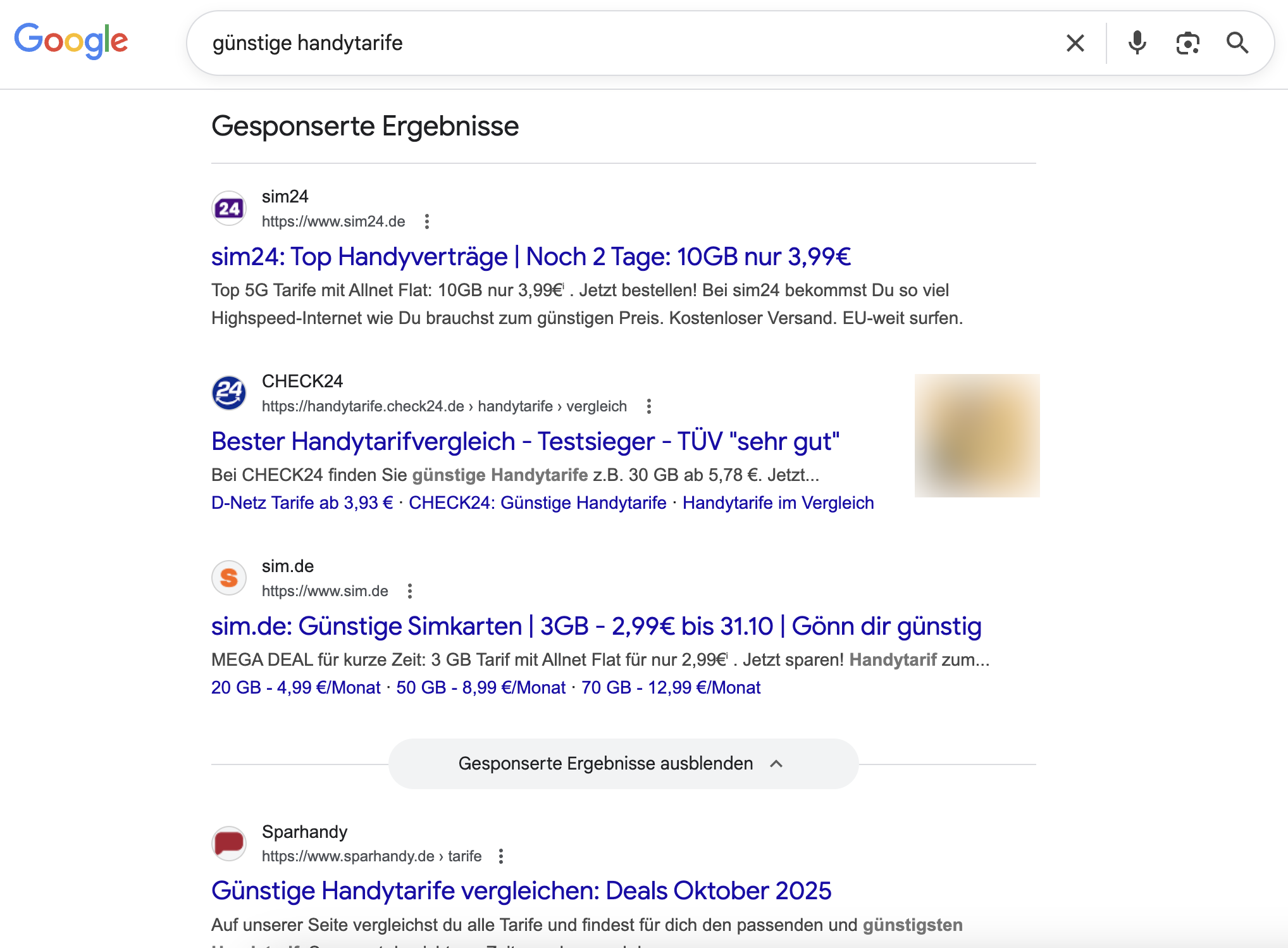Image resolution: width=1288 pixels, height=948 pixels.
Task: Open options menu beside the Sparhandy result
Action: click(502, 856)
